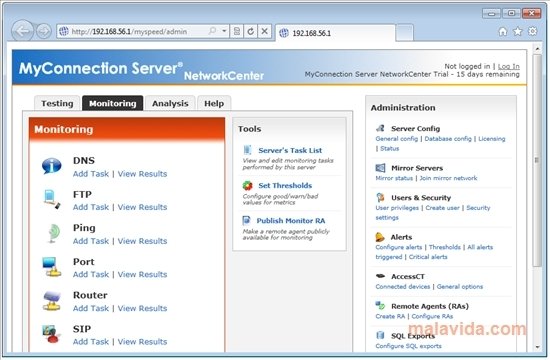The width and height of the screenshot is (550, 360).
Task: Click View Results under FTP
Action: [x=142, y=207]
